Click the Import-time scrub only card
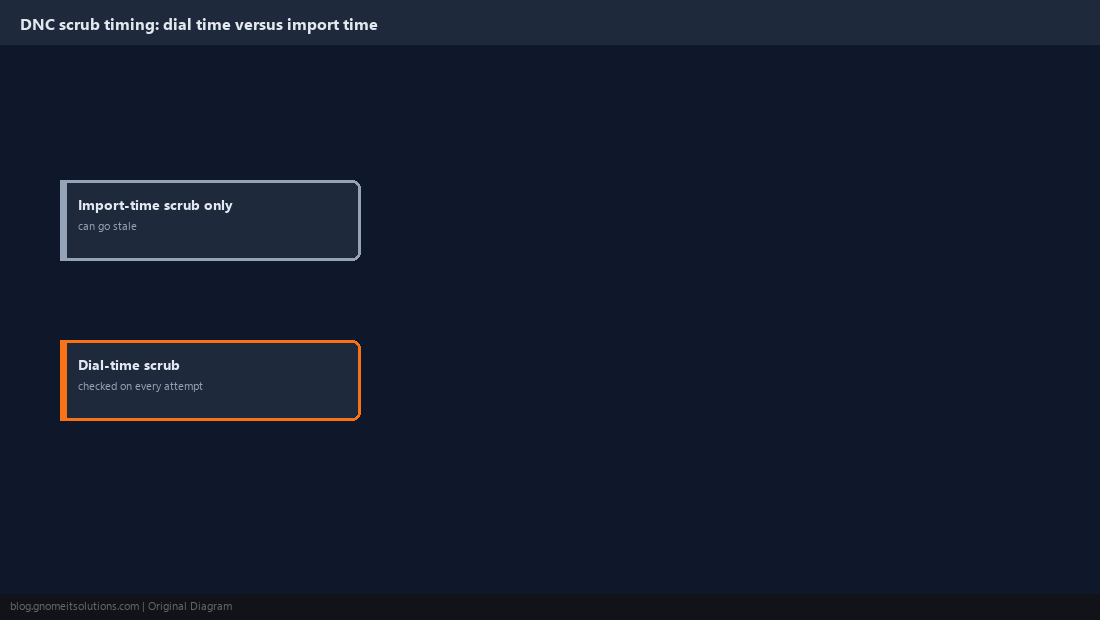 pos(210,220)
